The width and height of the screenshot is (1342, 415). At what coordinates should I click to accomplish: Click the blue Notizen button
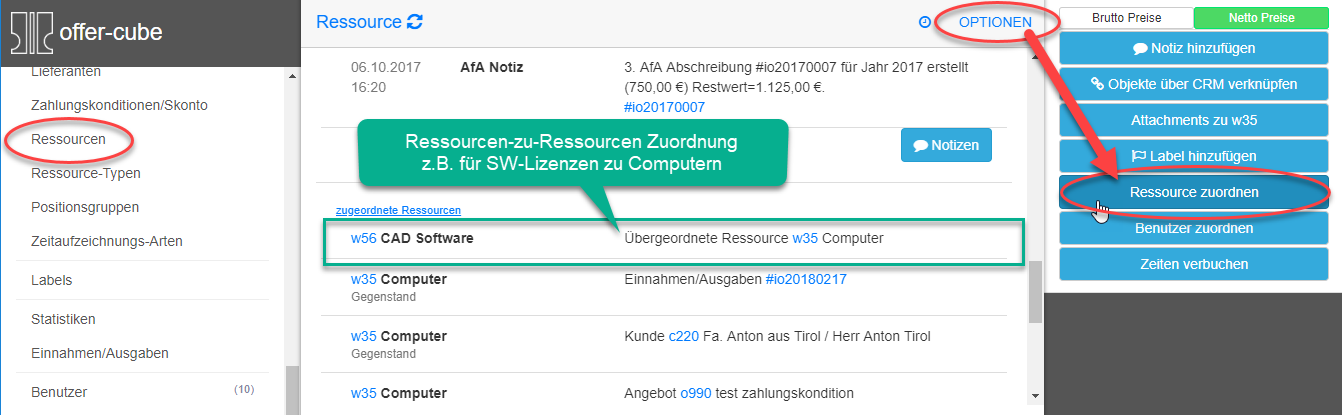click(x=946, y=145)
